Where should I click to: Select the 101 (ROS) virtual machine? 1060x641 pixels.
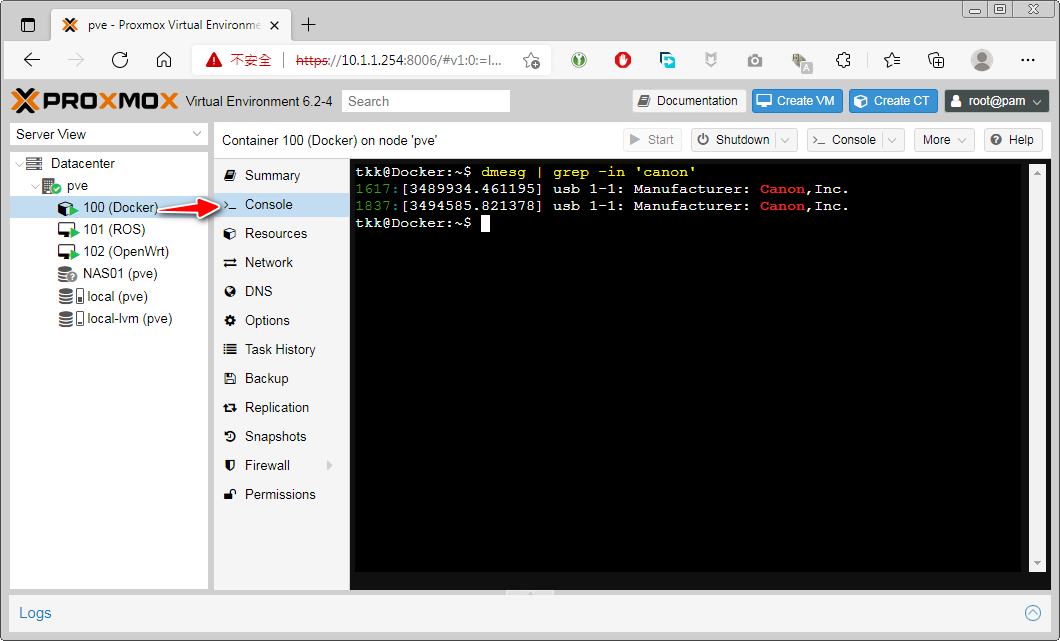tap(113, 230)
